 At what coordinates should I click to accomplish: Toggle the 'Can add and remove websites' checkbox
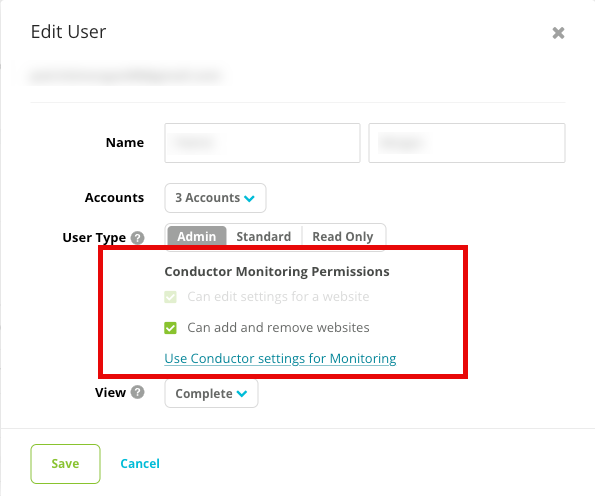[170, 328]
